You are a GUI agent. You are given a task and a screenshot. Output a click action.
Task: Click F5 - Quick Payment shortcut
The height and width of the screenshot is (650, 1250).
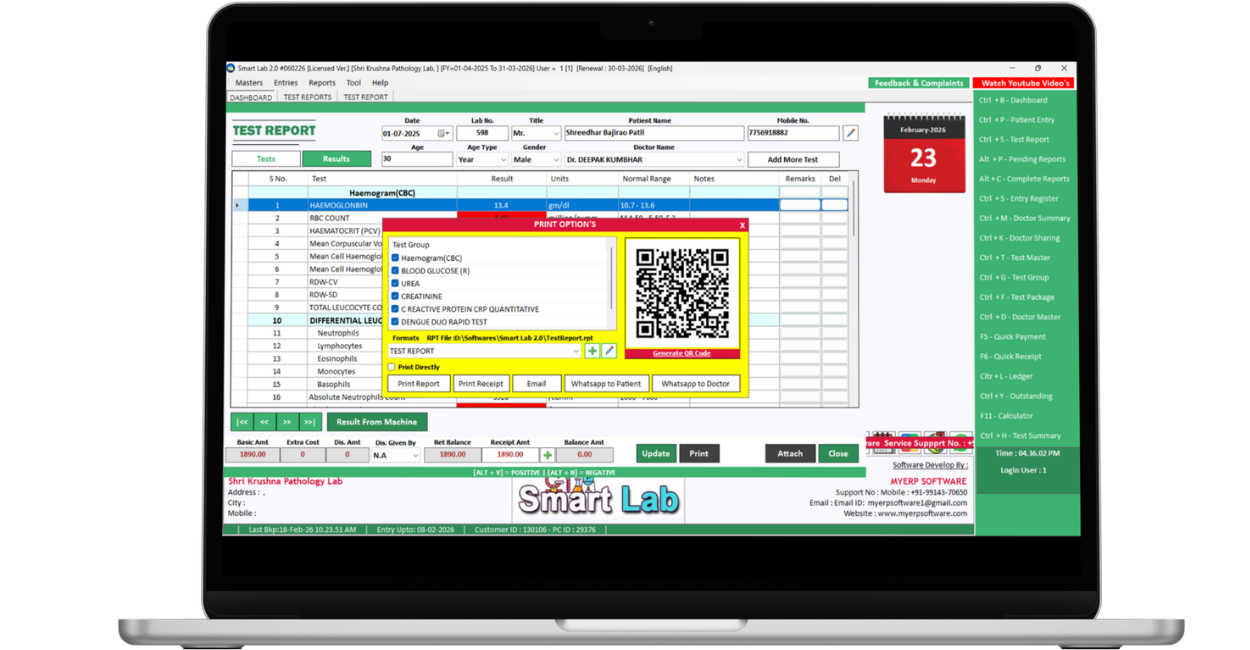click(x=1012, y=337)
